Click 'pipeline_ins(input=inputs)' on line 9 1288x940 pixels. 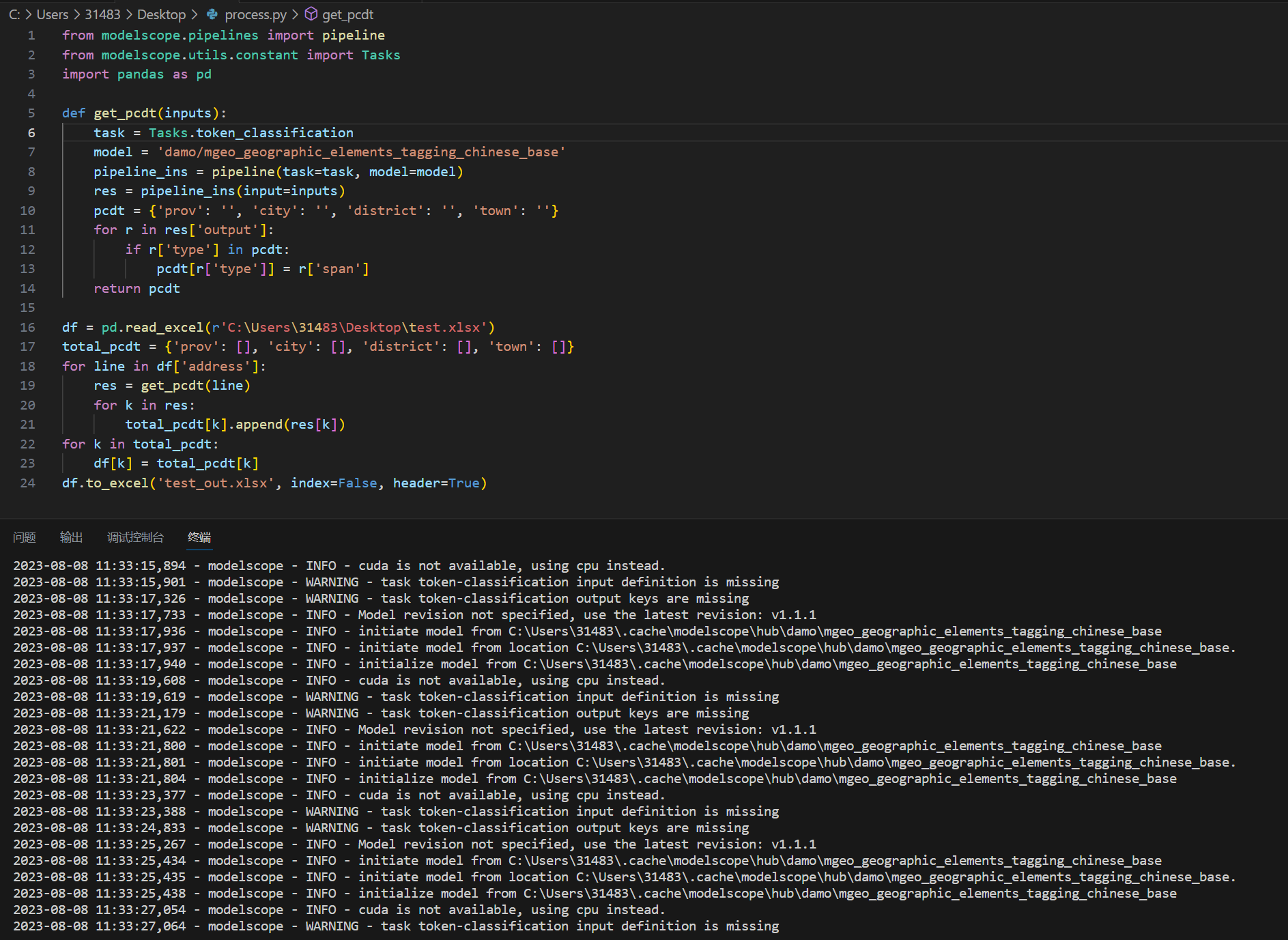(x=243, y=191)
